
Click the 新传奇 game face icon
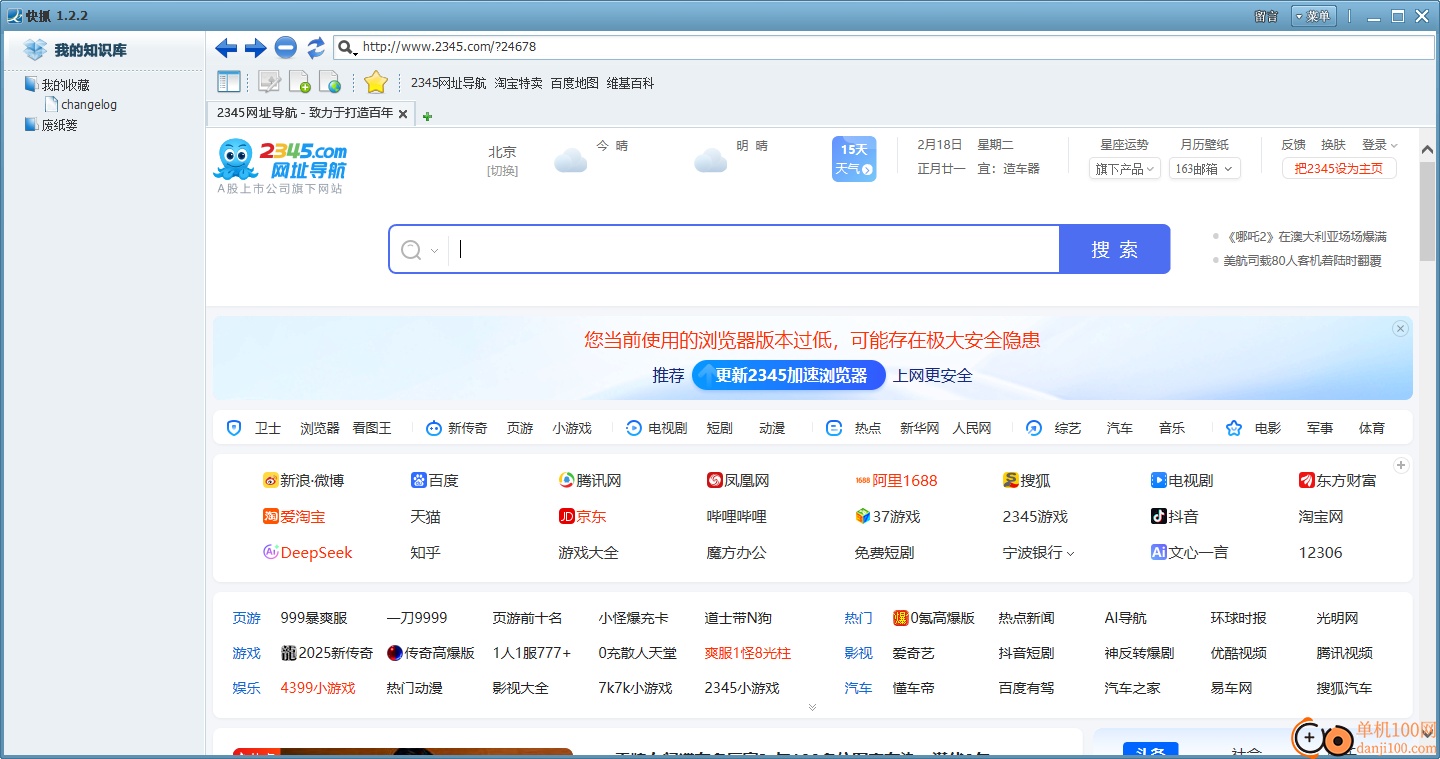coord(433,428)
